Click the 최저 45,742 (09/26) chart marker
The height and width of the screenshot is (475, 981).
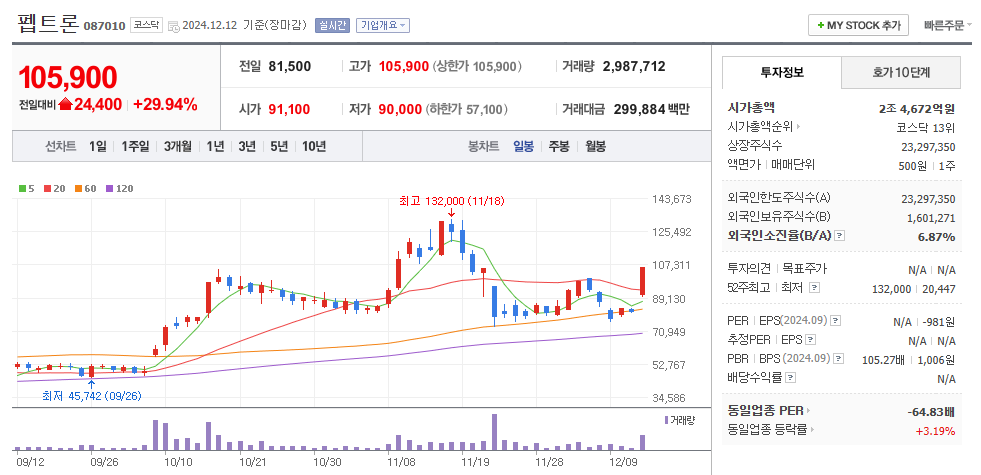pos(91,396)
